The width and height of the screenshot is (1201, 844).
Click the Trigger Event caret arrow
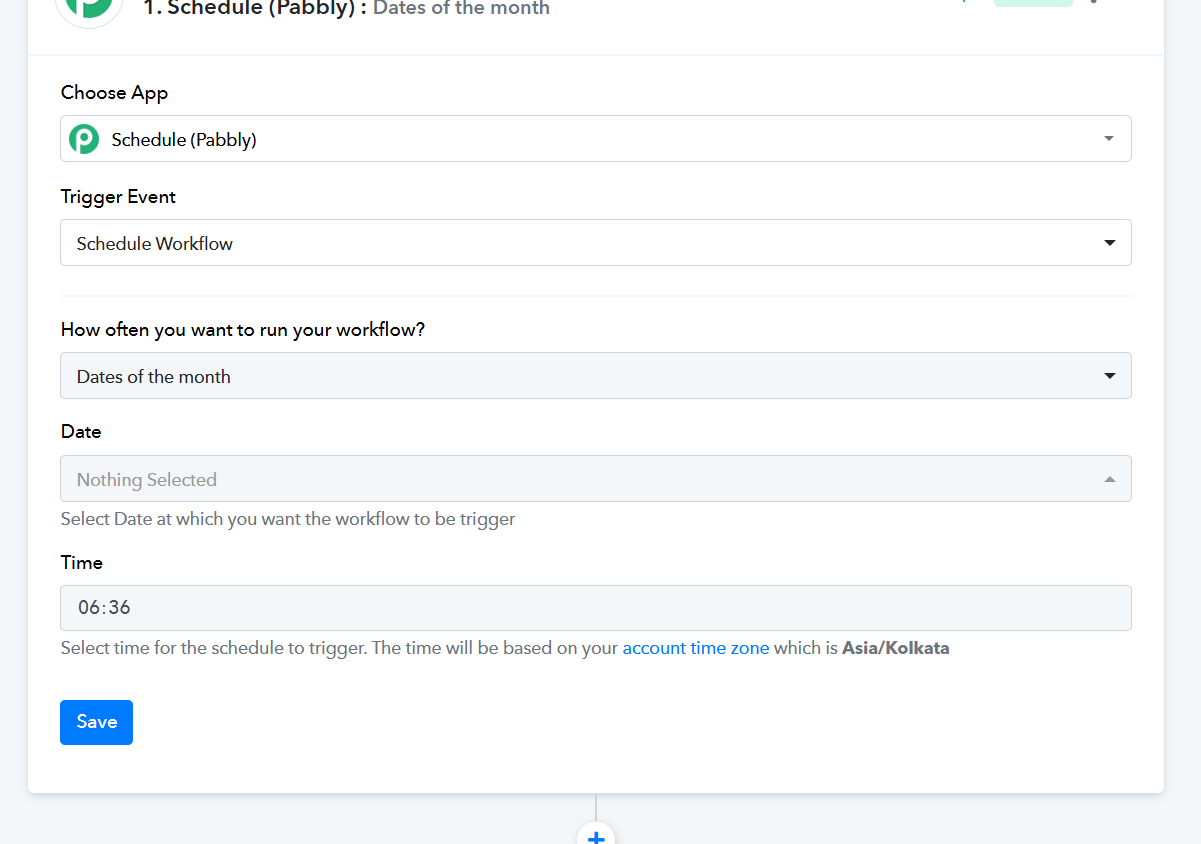click(x=1108, y=243)
